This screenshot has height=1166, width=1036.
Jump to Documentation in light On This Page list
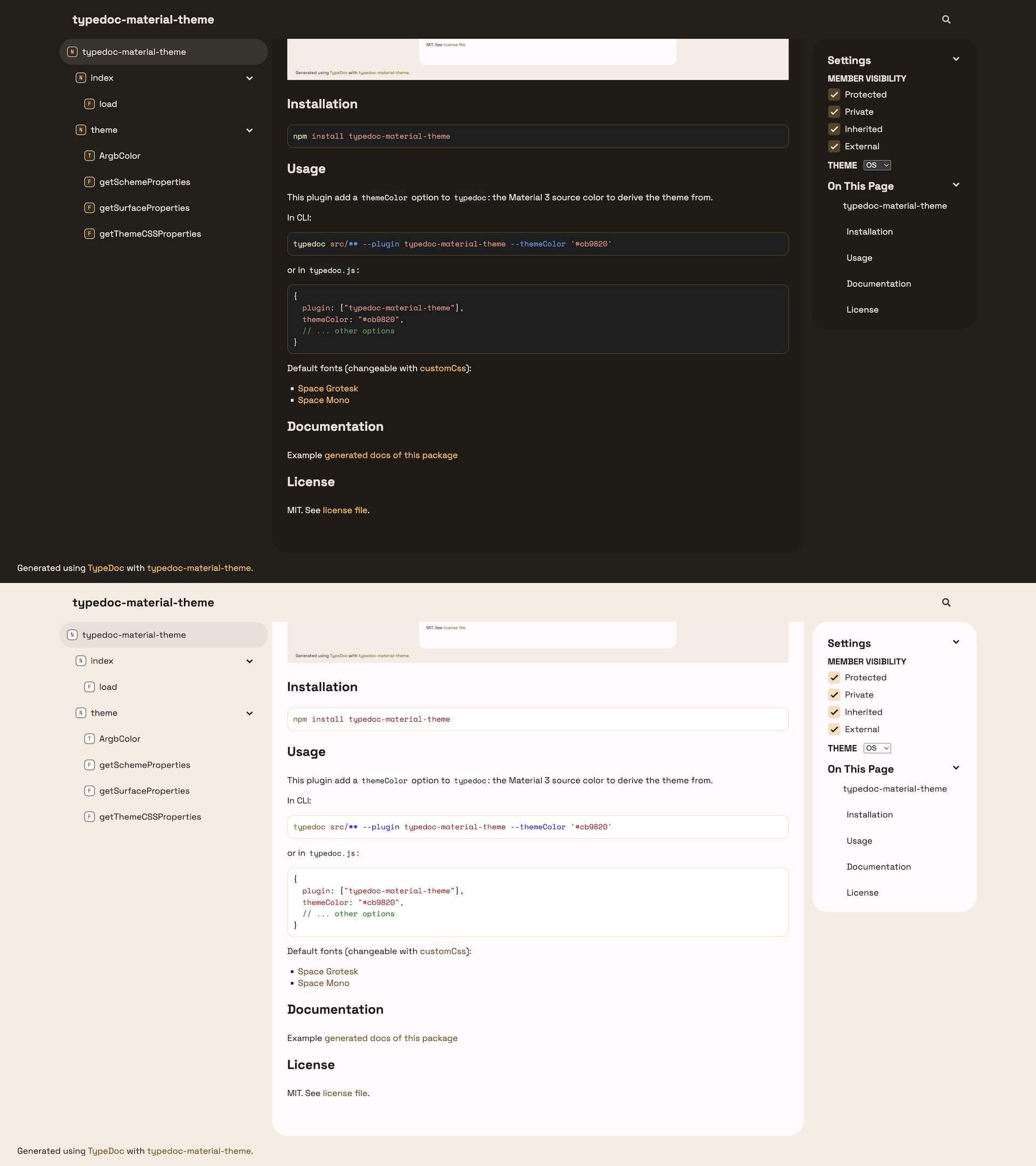pos(878,866)
